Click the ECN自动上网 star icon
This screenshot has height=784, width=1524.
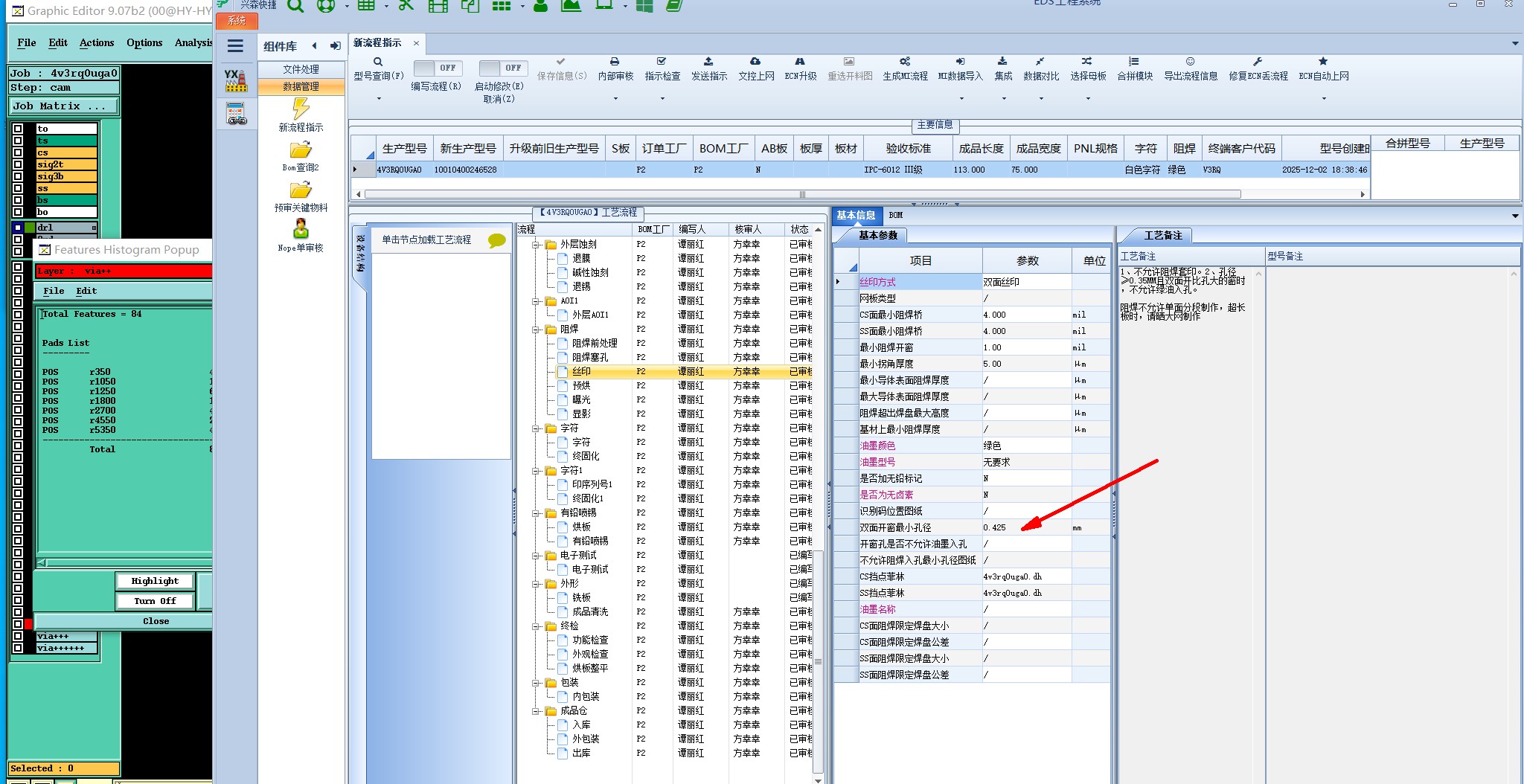[x=1323, y=62]
